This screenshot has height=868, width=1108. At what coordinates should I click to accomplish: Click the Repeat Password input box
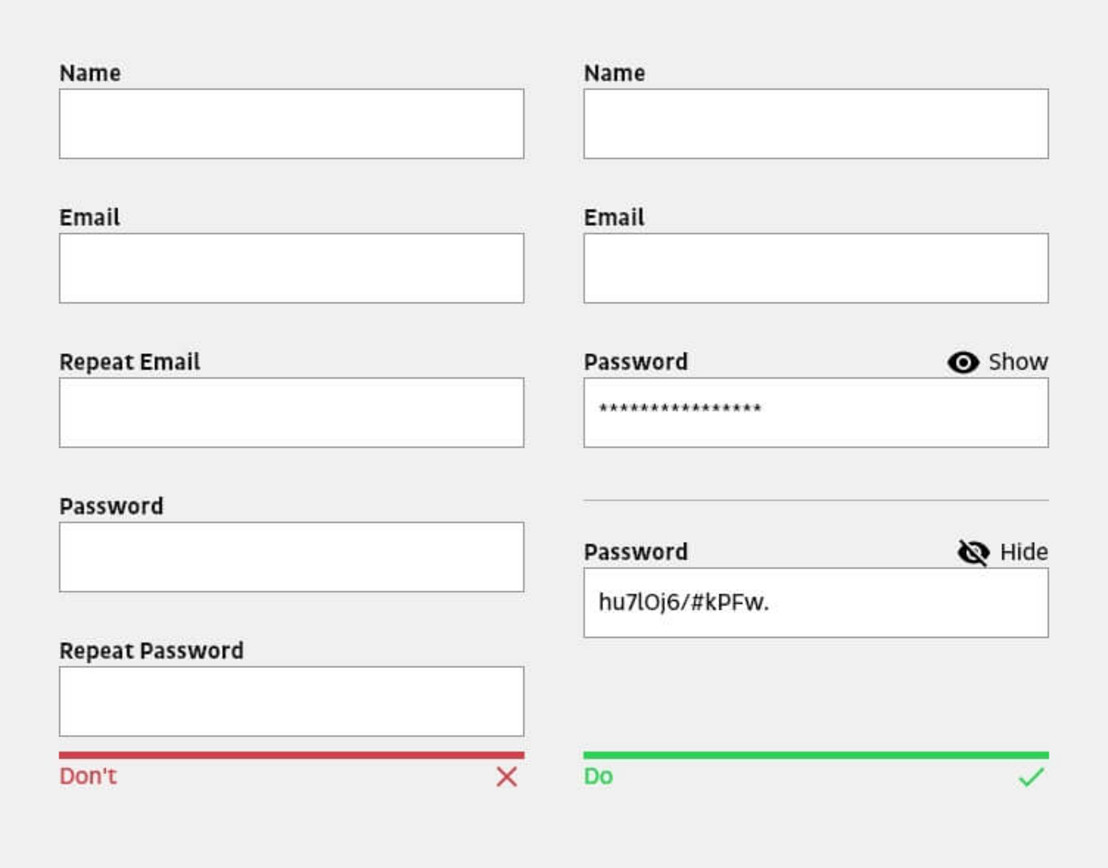[x=291, y=701]
